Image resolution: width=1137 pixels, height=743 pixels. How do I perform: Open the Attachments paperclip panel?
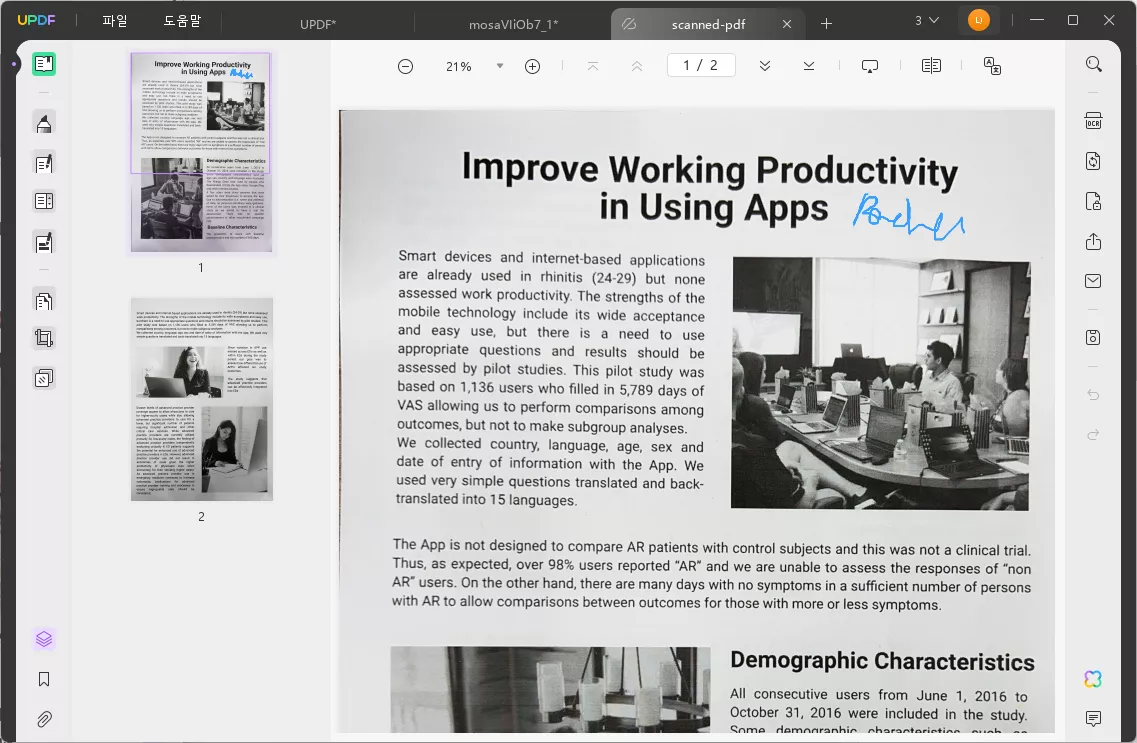[44, 719]
